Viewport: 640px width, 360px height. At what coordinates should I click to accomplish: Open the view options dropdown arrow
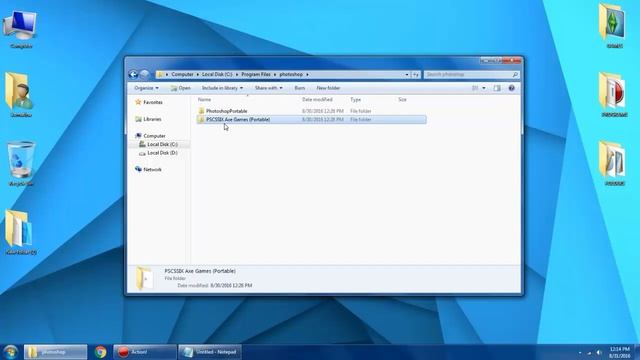point(484,88)
